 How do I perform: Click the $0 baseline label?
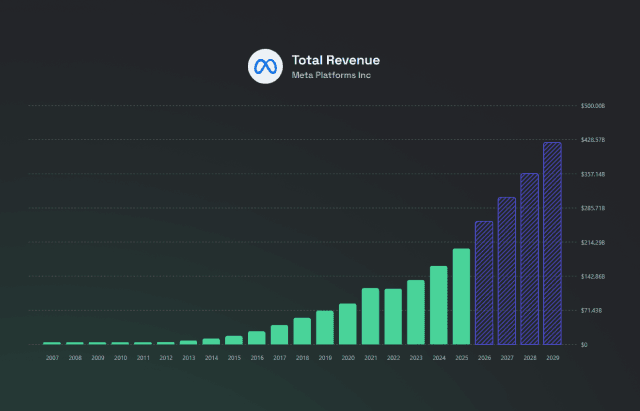point(584,345)
